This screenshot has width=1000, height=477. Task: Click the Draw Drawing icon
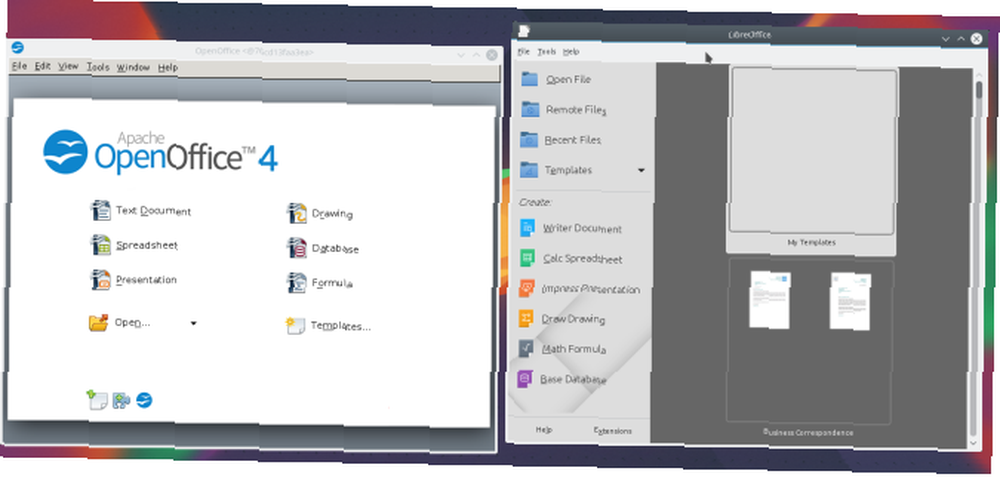[526, 318]
